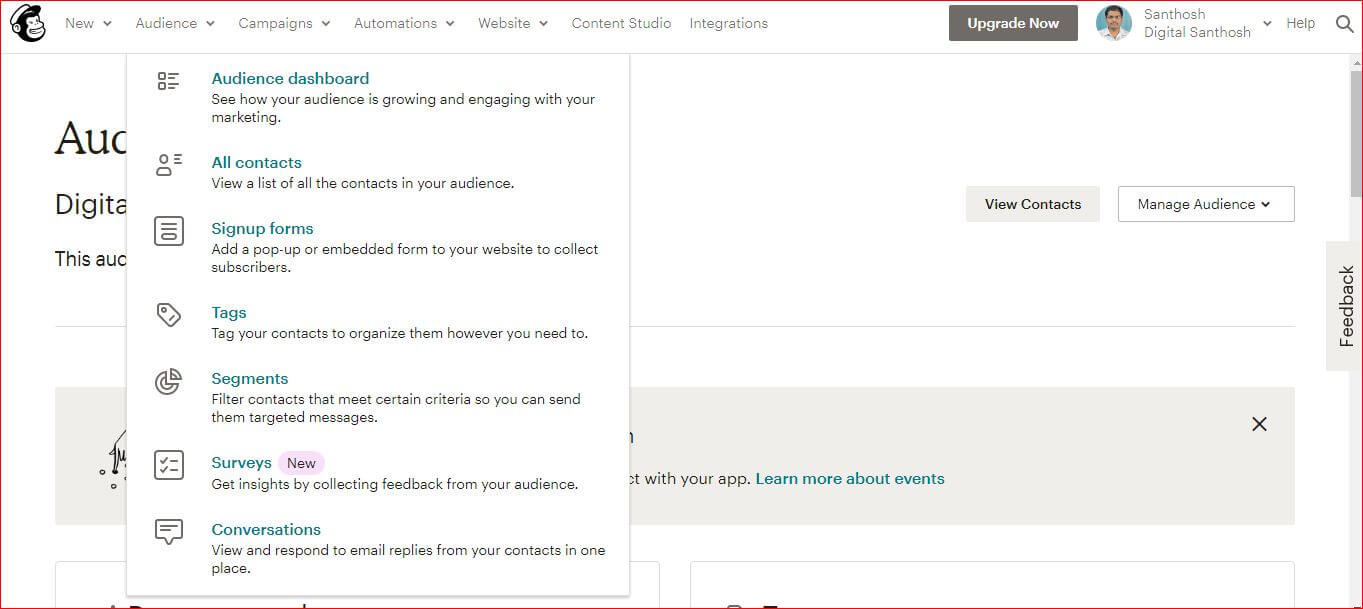Click the Segments pie chart icon

tap(169, 381)
